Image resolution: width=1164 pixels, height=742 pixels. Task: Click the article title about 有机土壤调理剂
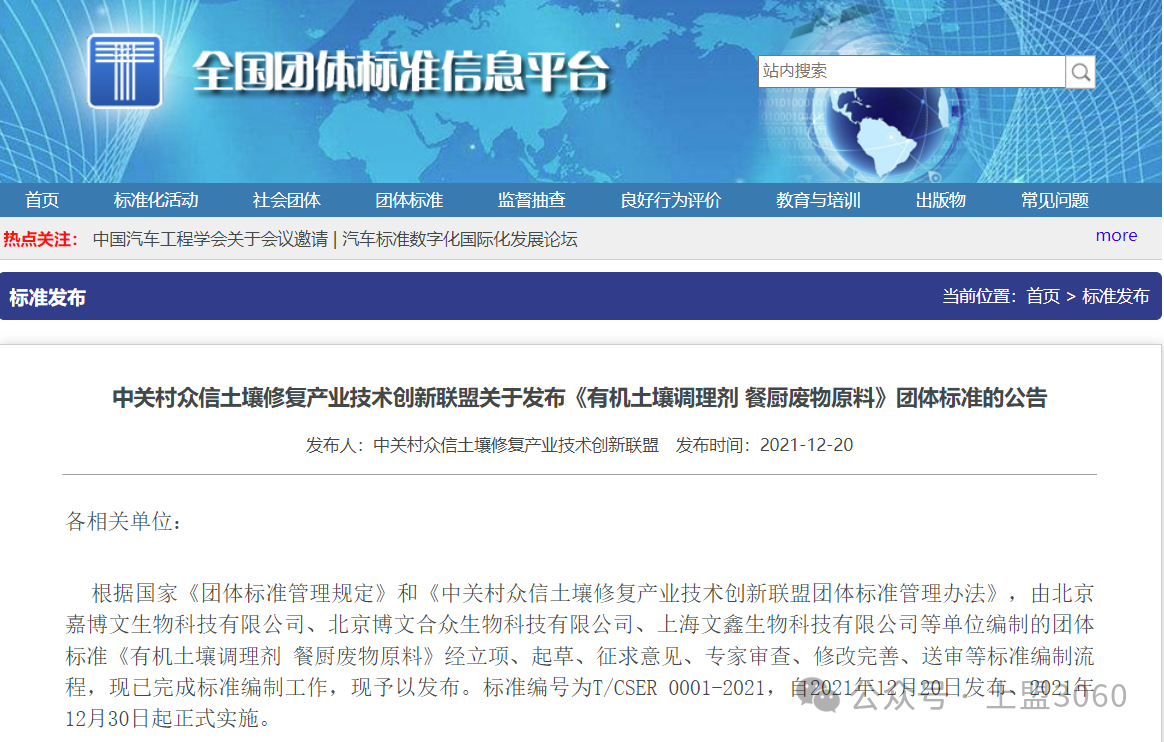tap(580, 398)
